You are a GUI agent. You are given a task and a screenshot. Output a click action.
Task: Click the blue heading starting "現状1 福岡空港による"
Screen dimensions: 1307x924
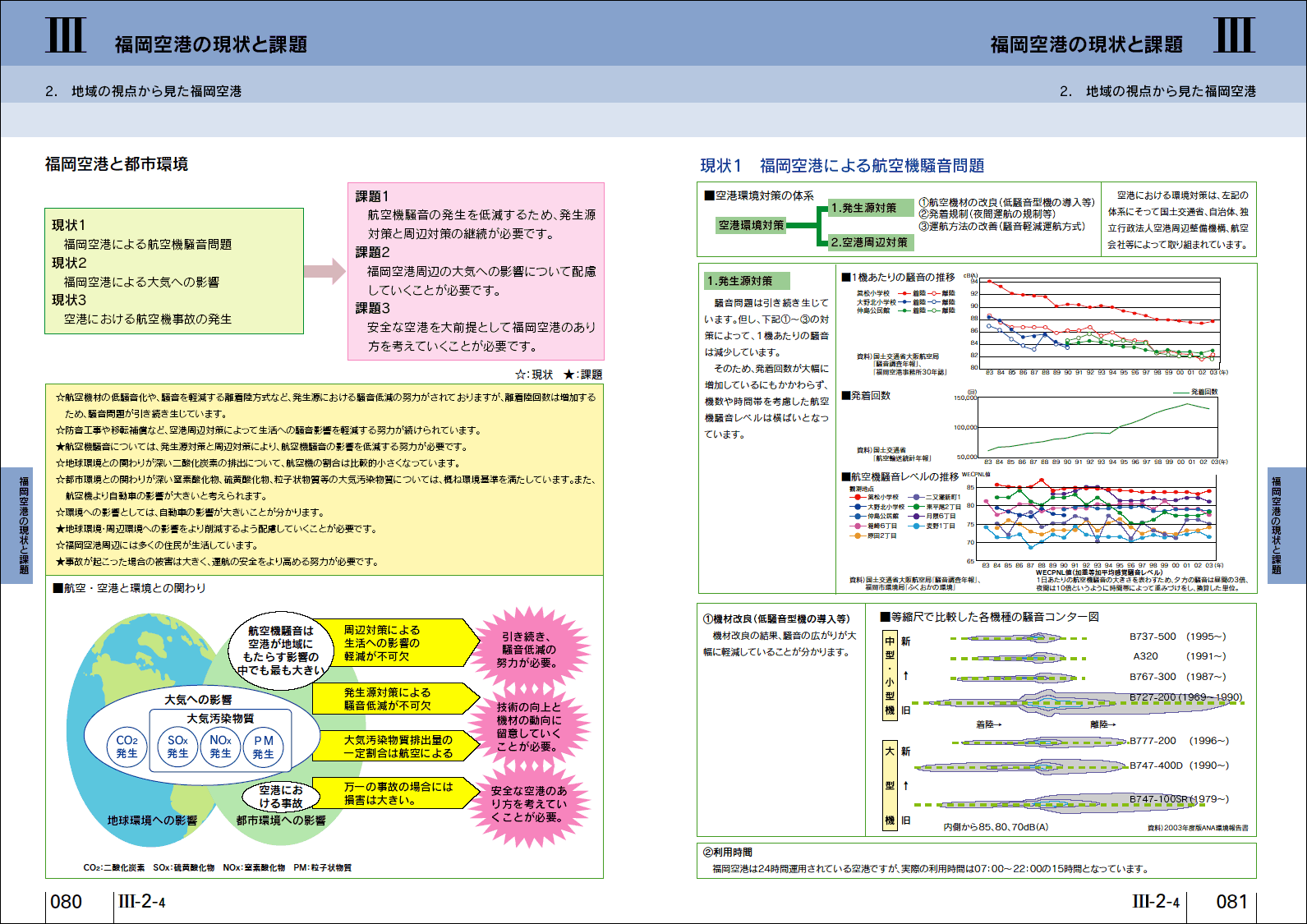(842, 166)
